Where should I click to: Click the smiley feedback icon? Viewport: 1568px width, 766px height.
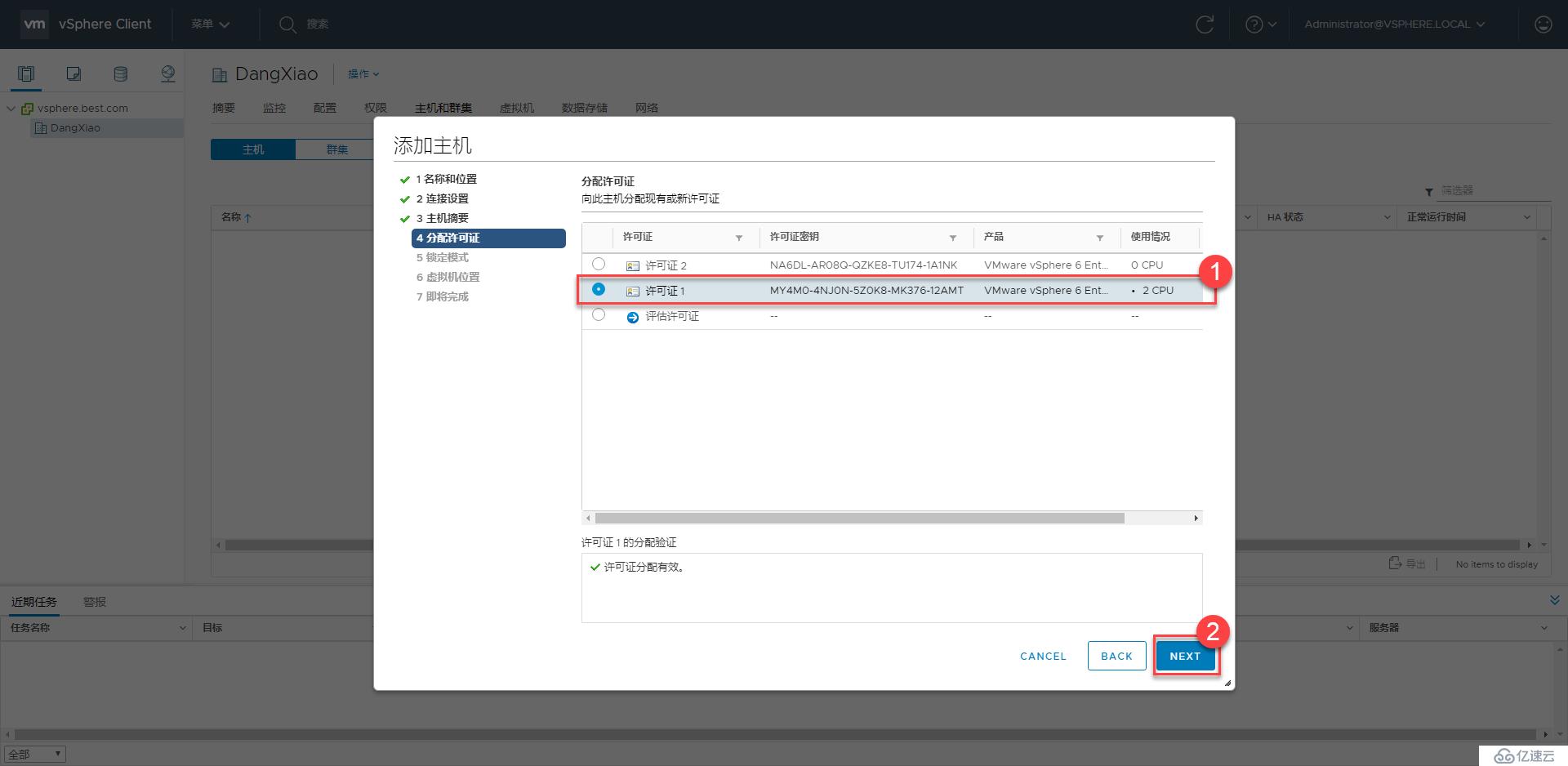[x=1543, y=24]
